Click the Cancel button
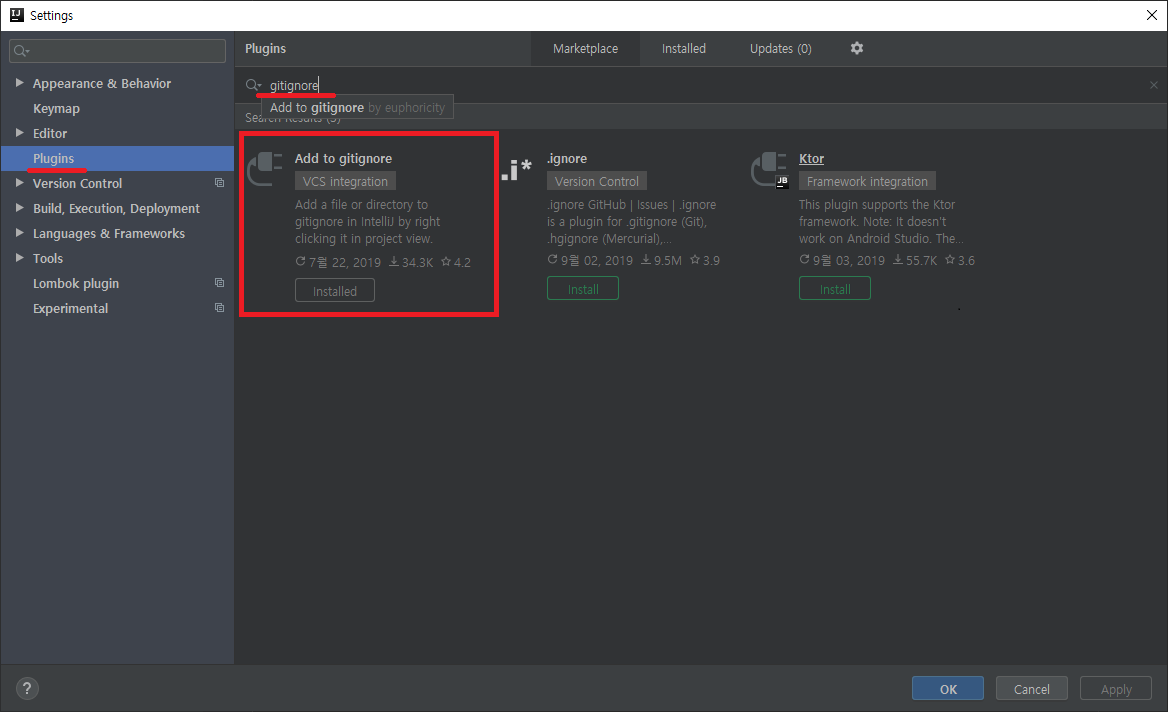 coord(1032,688)
